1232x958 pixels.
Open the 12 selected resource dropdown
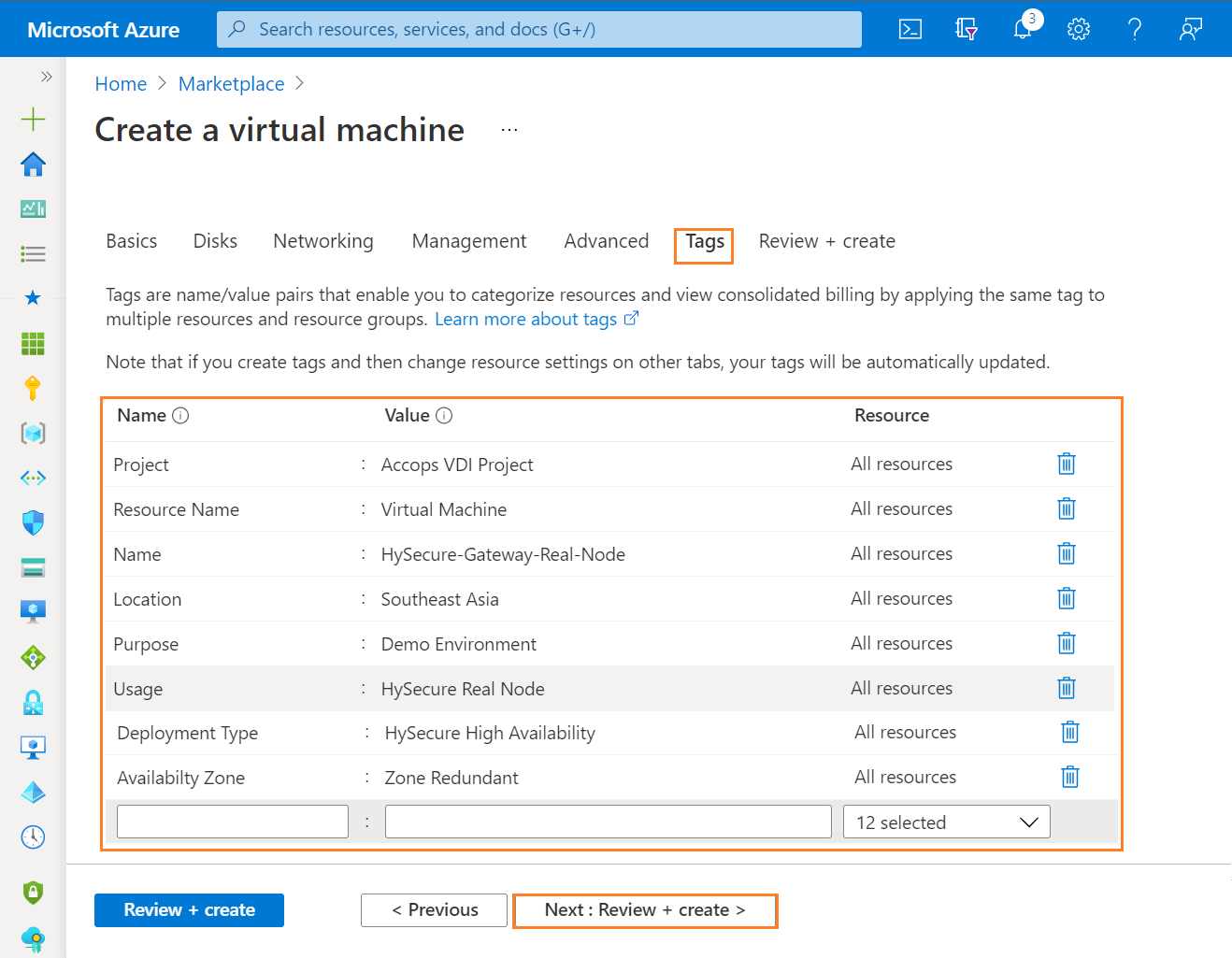(947, 822)
